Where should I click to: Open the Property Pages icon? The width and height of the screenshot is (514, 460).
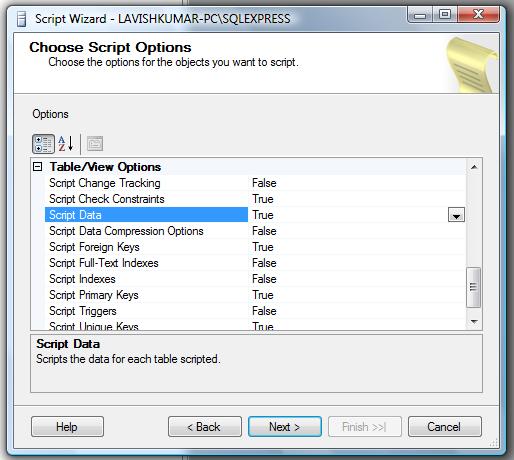point(95,144)
